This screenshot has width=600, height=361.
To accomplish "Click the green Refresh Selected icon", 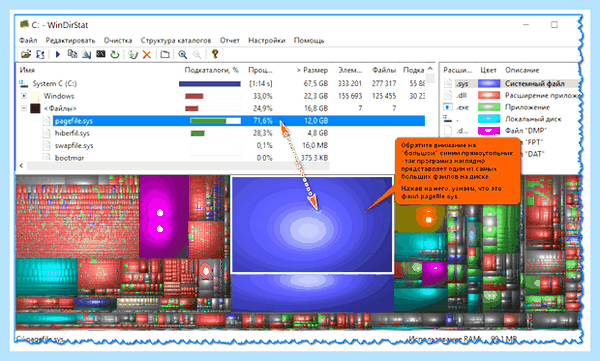I will 115,54.
